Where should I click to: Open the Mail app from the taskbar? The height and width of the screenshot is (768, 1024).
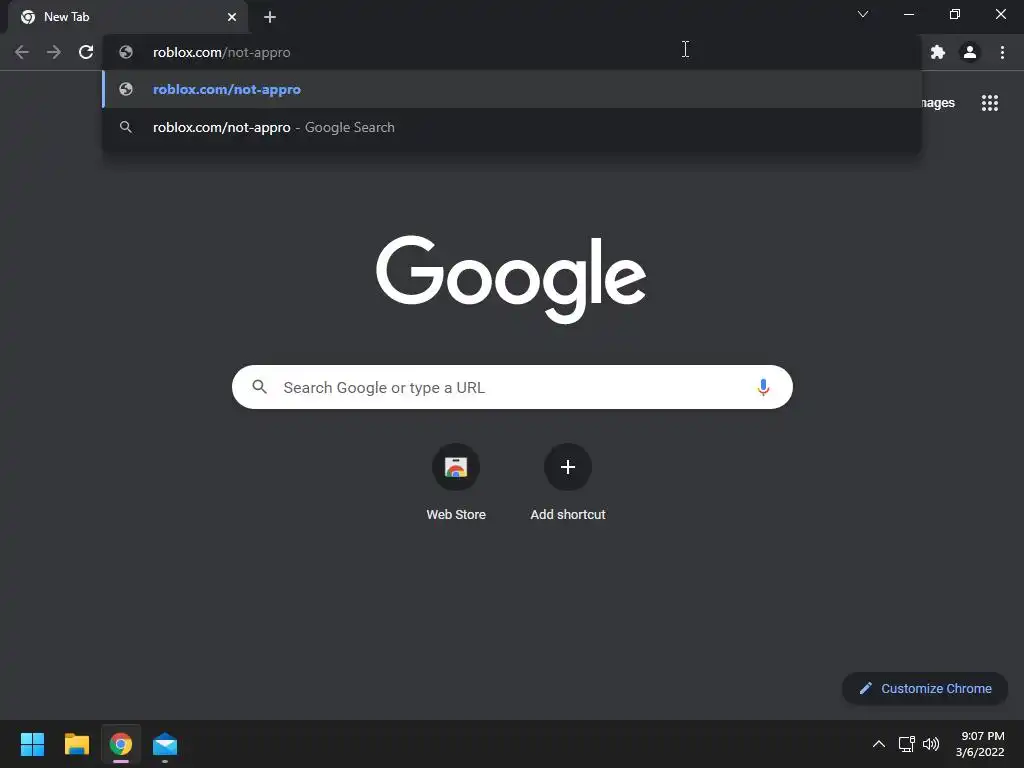pos(165,744)
